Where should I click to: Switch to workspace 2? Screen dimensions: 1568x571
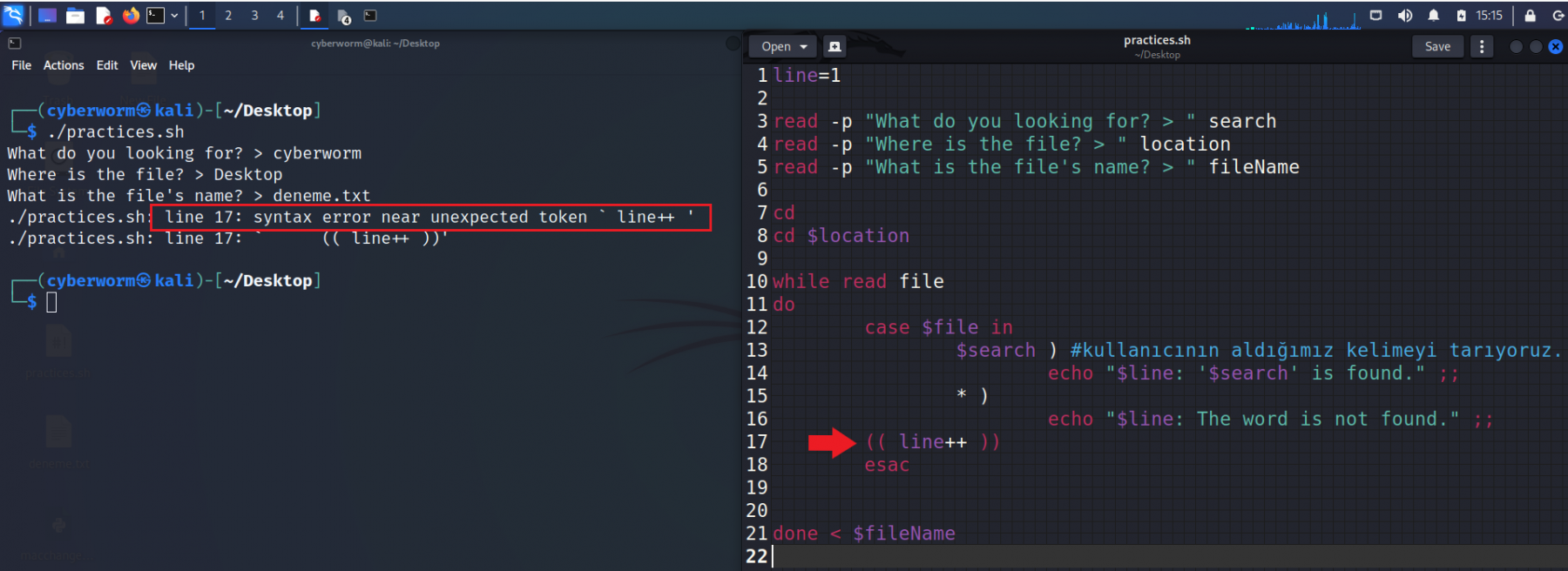(228, 16)
